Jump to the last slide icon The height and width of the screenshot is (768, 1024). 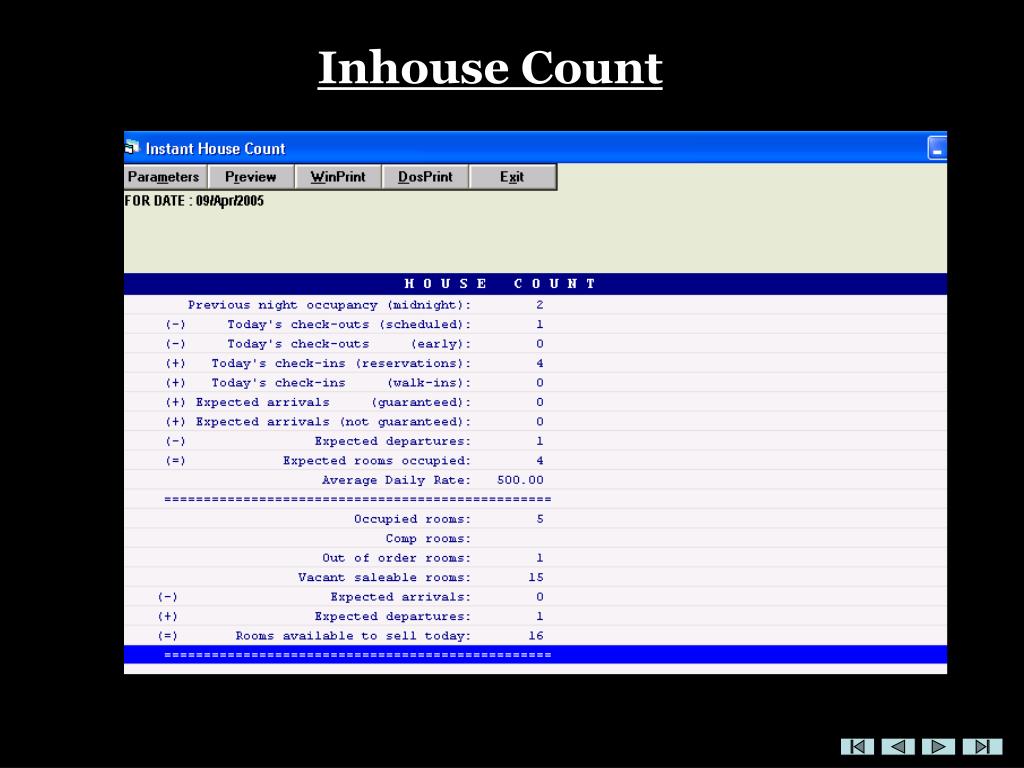point(982,746)
